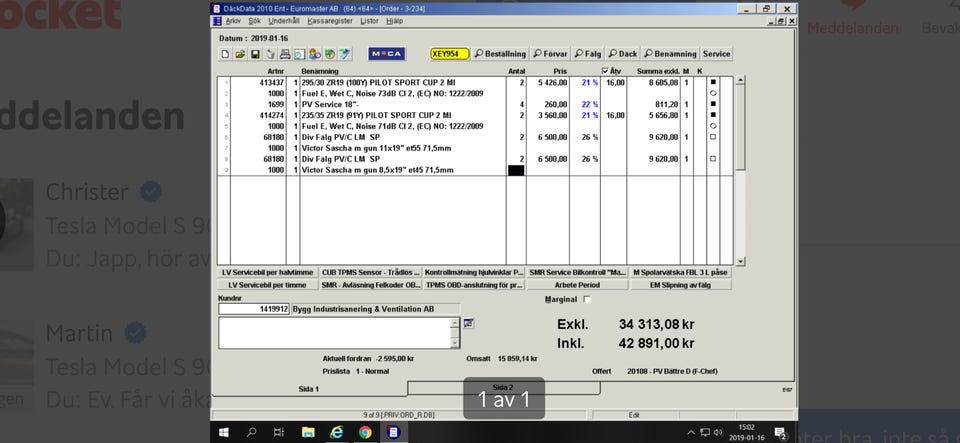This screenshot has width=960, height=443.
Task: Click LV Servicebil per timme button
Action: click(x=268, y=285)
